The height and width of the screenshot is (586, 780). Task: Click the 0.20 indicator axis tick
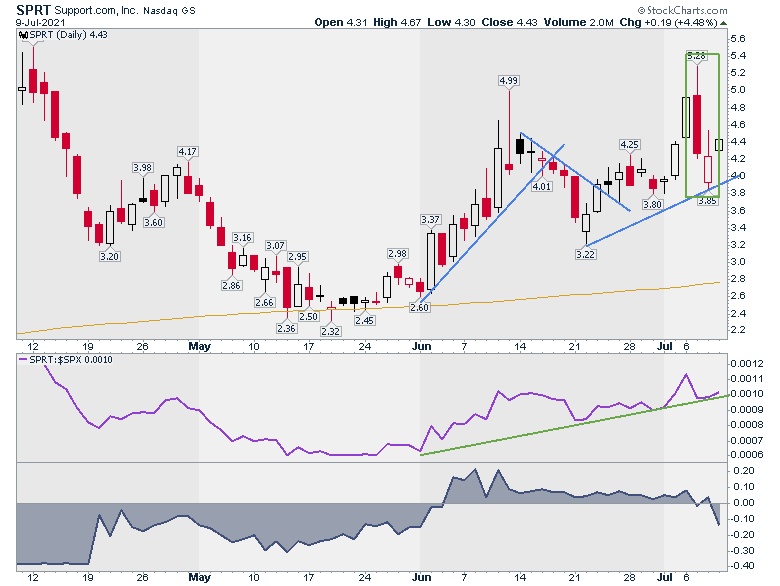pyautogui.click(x=744, y=471)
